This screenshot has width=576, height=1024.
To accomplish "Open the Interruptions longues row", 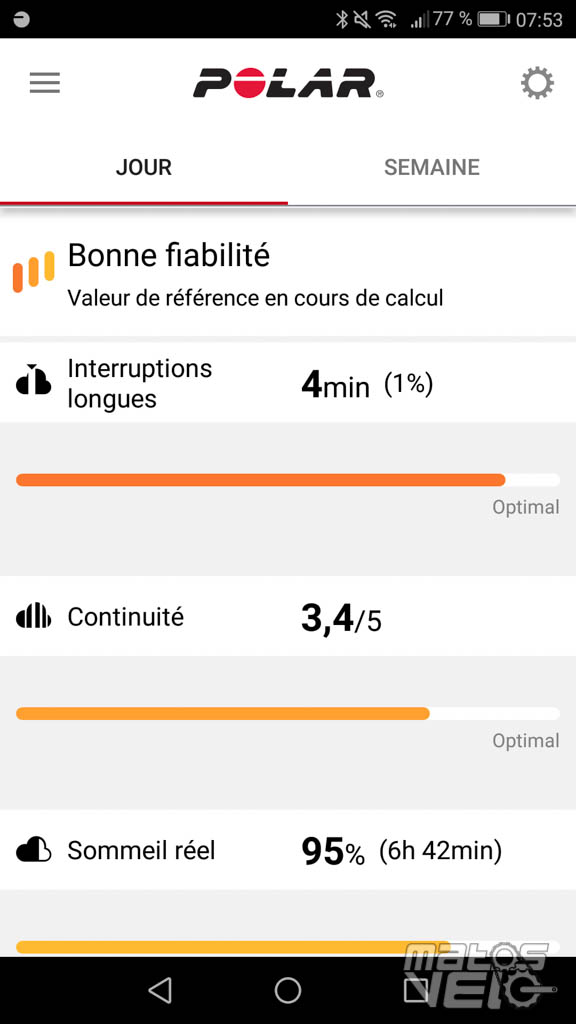I will 288,383.
